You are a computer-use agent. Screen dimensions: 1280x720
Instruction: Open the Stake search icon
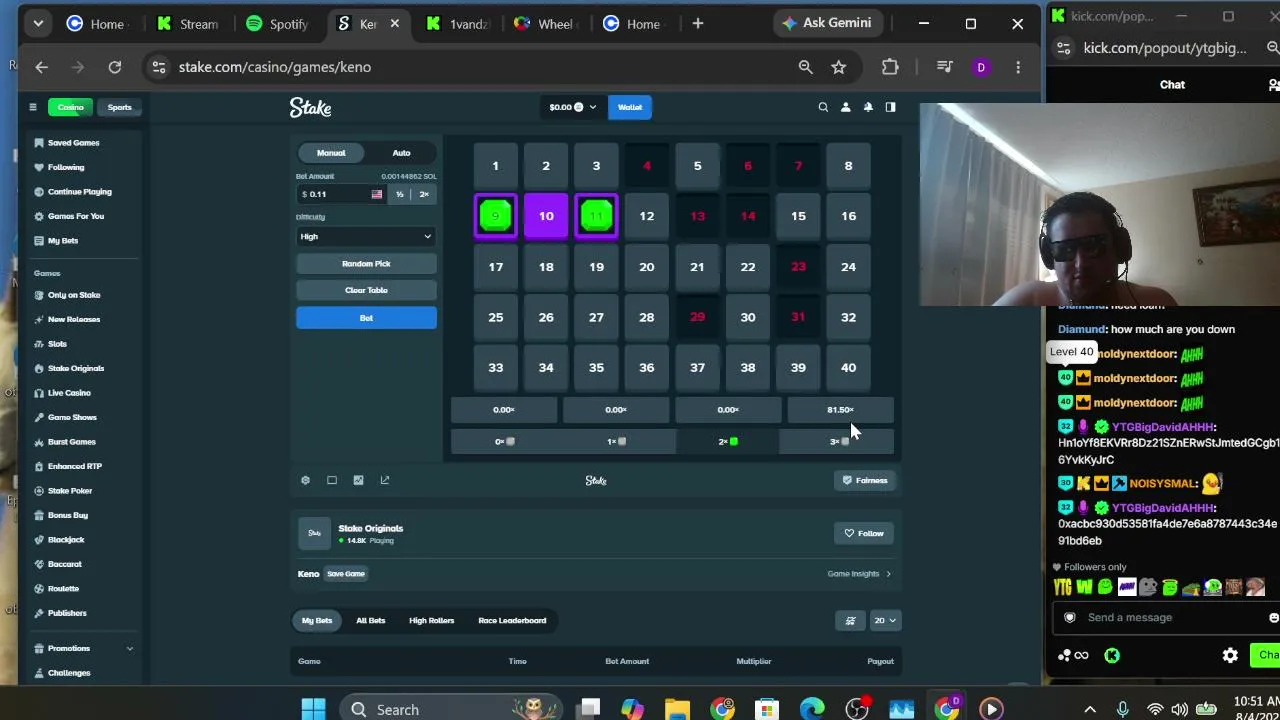click(x=823, y=107)
